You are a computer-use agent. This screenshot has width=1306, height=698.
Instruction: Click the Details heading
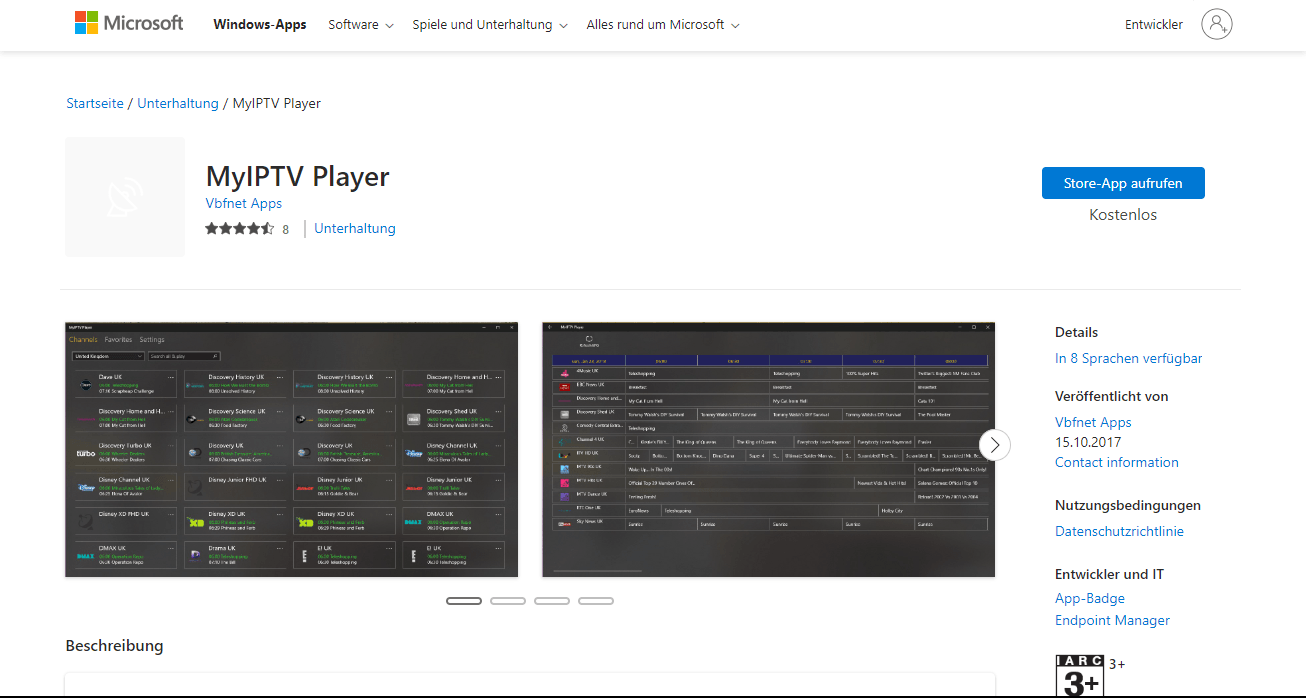[x=1077, y=332]
